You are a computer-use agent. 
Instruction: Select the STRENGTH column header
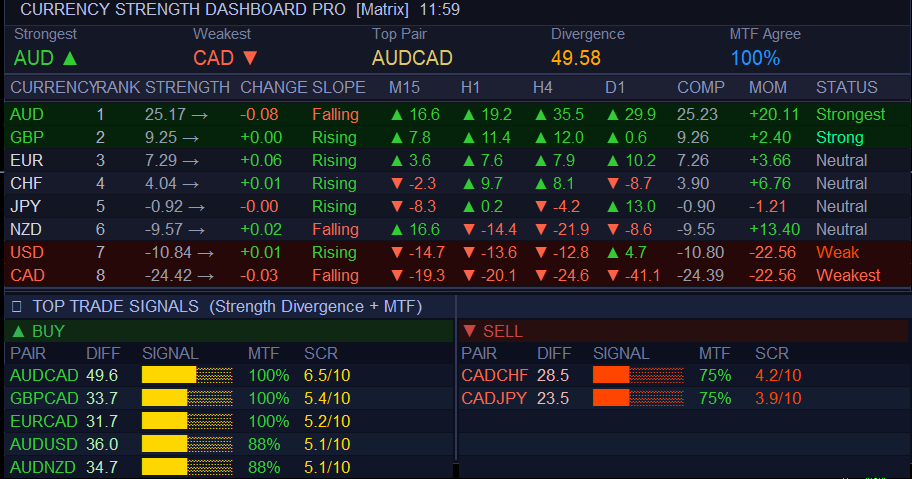tap(187, 87)
